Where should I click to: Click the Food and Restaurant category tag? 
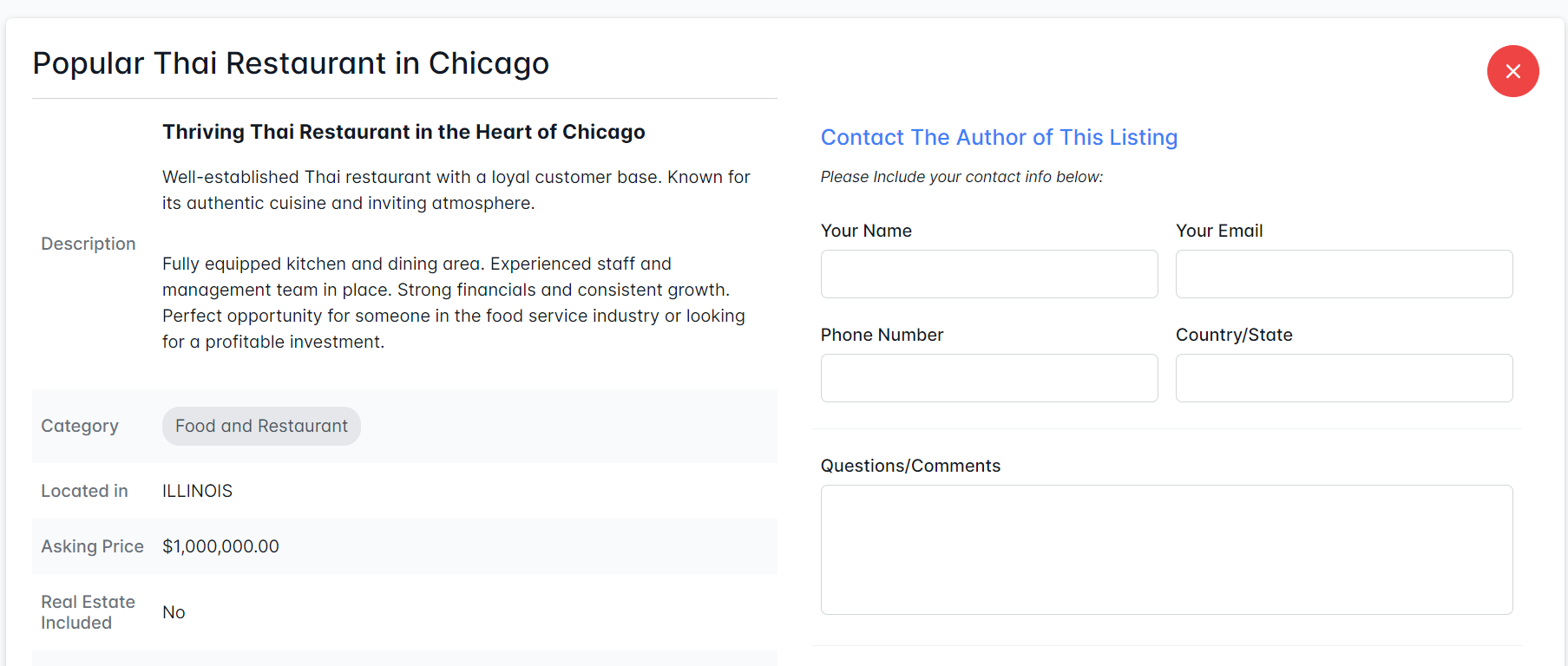point(261,426)
